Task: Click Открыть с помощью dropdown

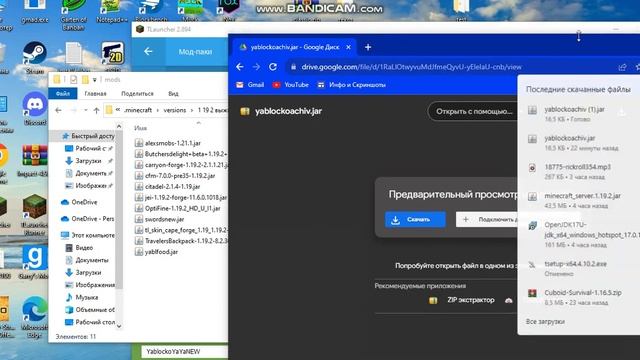Action: coord(473,111)
